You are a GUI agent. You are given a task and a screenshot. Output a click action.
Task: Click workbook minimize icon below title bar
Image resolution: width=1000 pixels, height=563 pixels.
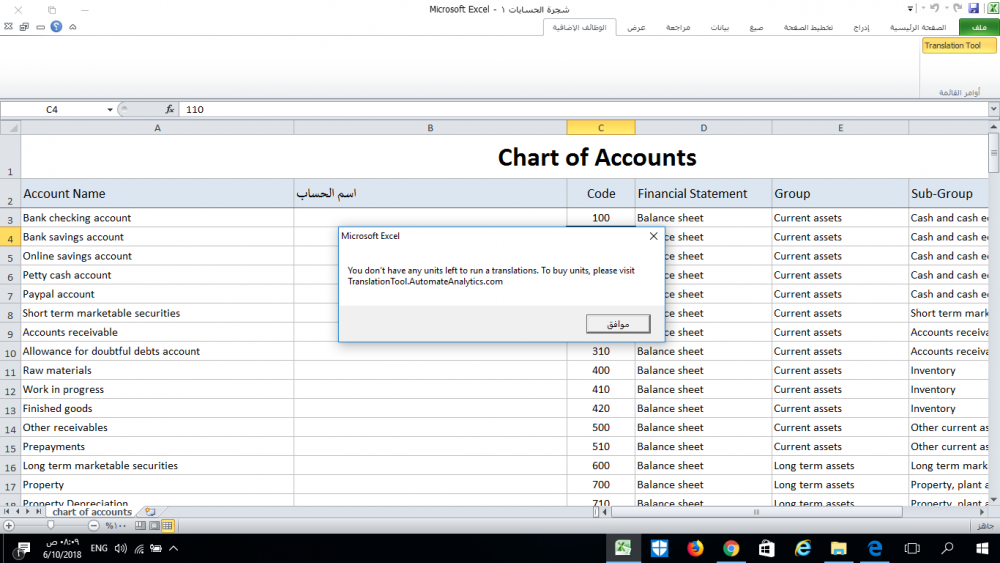(x=40, y=27)
